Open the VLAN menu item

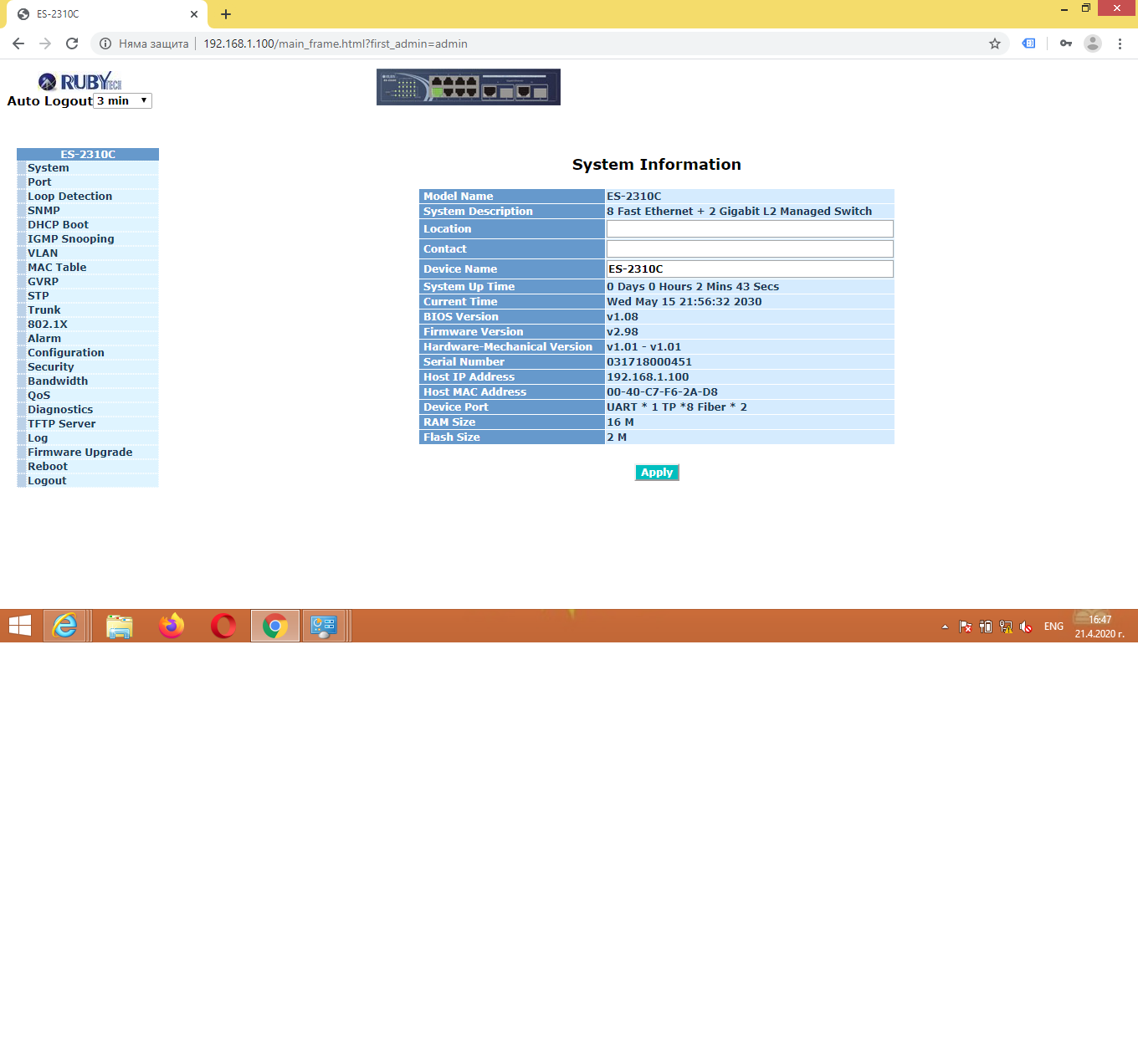(43, 253)
